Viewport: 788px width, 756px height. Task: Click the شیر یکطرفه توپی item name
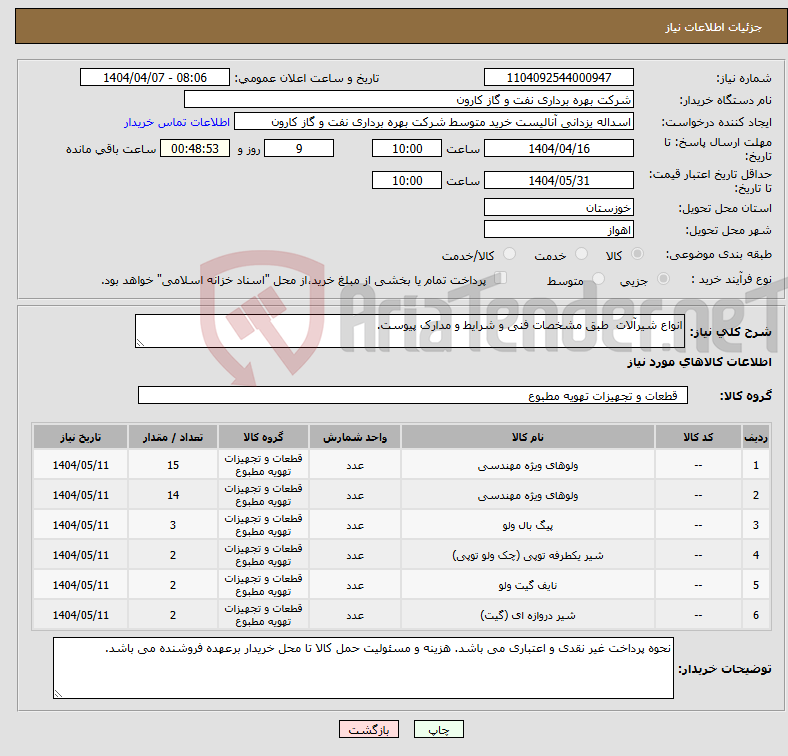[x=528, y=555]
